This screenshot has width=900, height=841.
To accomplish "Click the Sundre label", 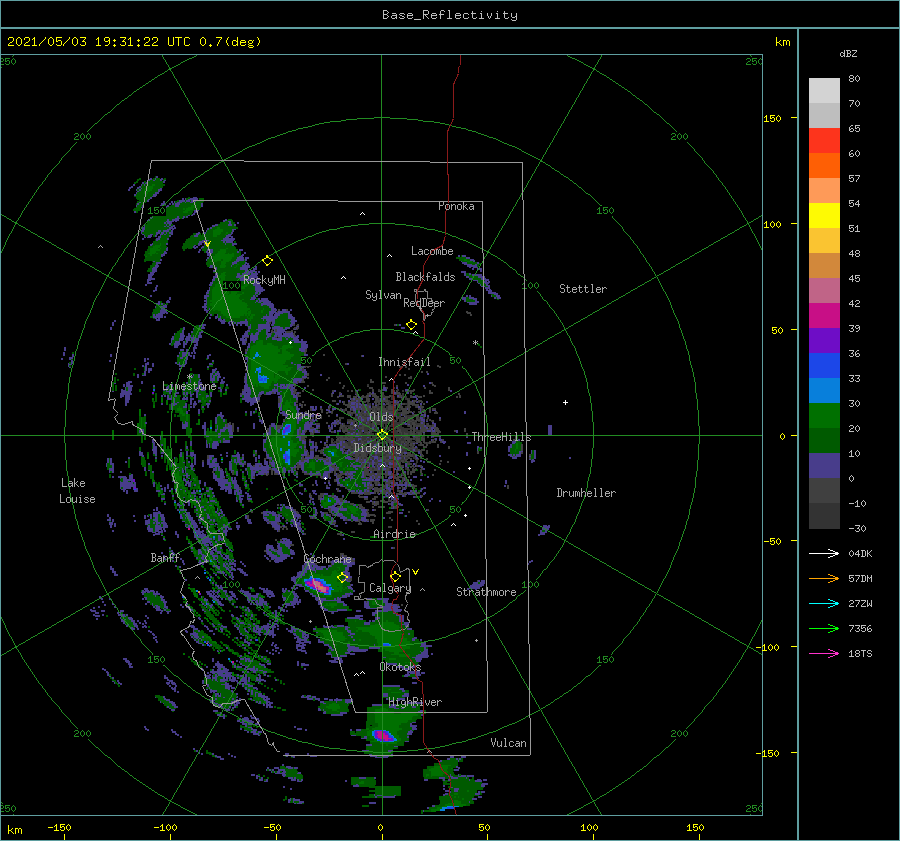I will pos(304,414).
